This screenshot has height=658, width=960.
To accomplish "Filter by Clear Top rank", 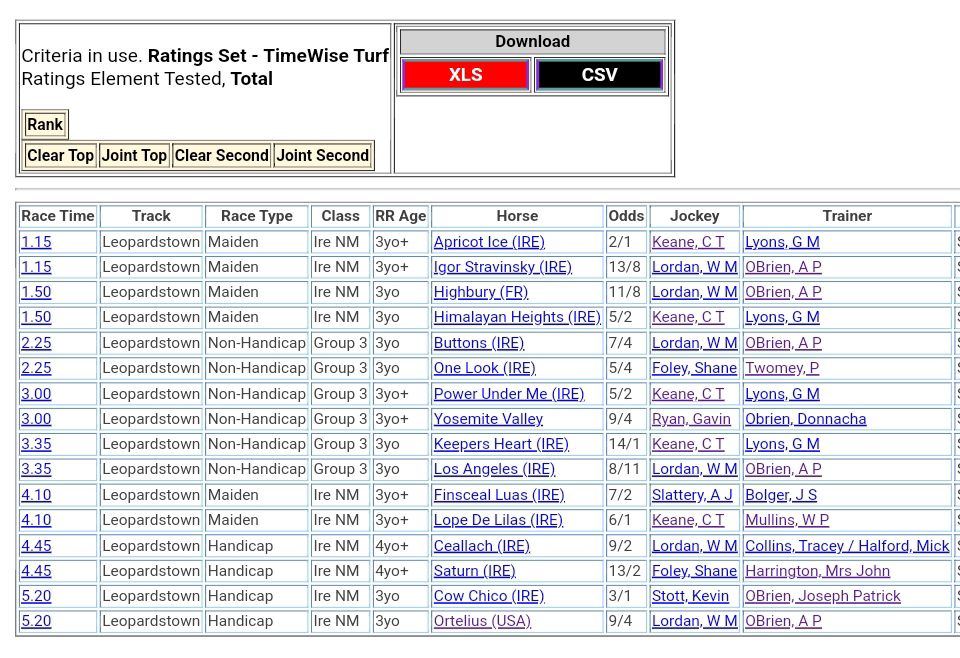I will coord(60,156).
